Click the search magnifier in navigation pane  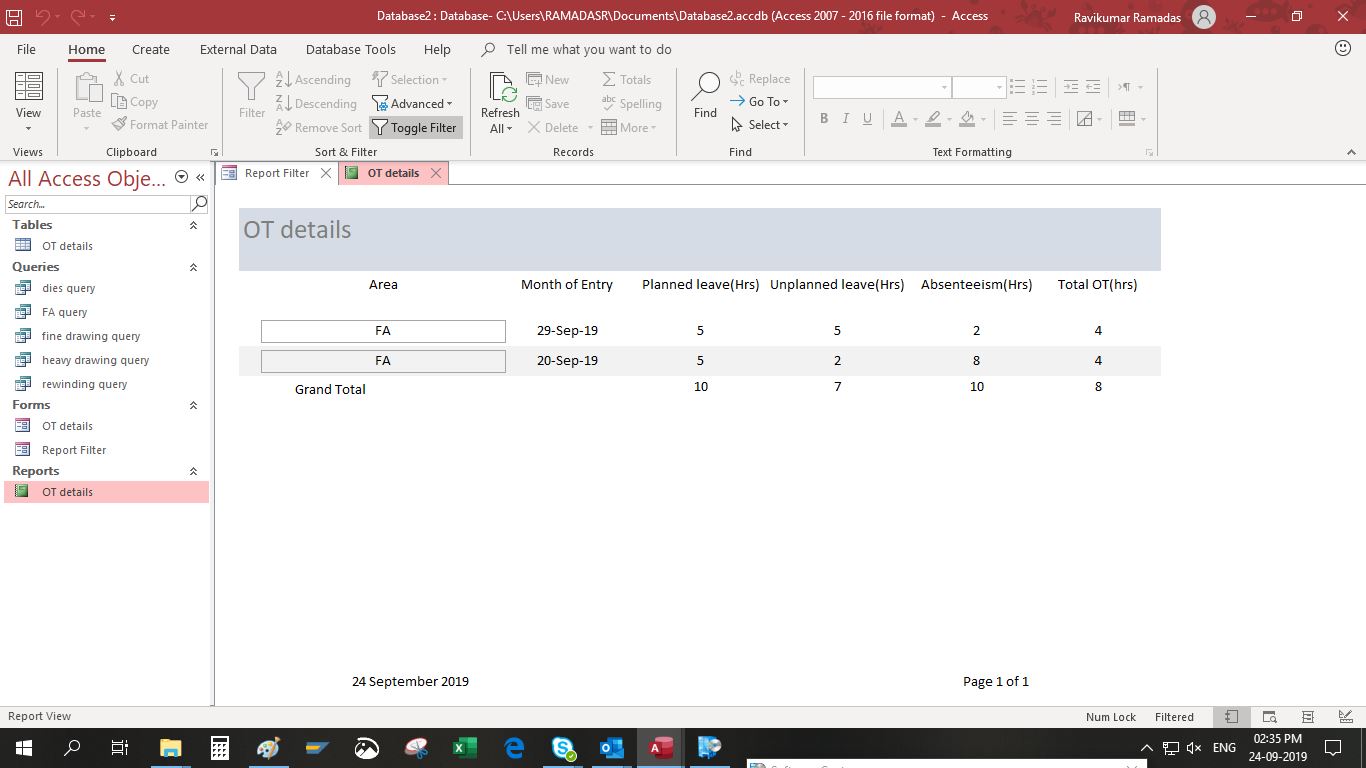[199, 203]
